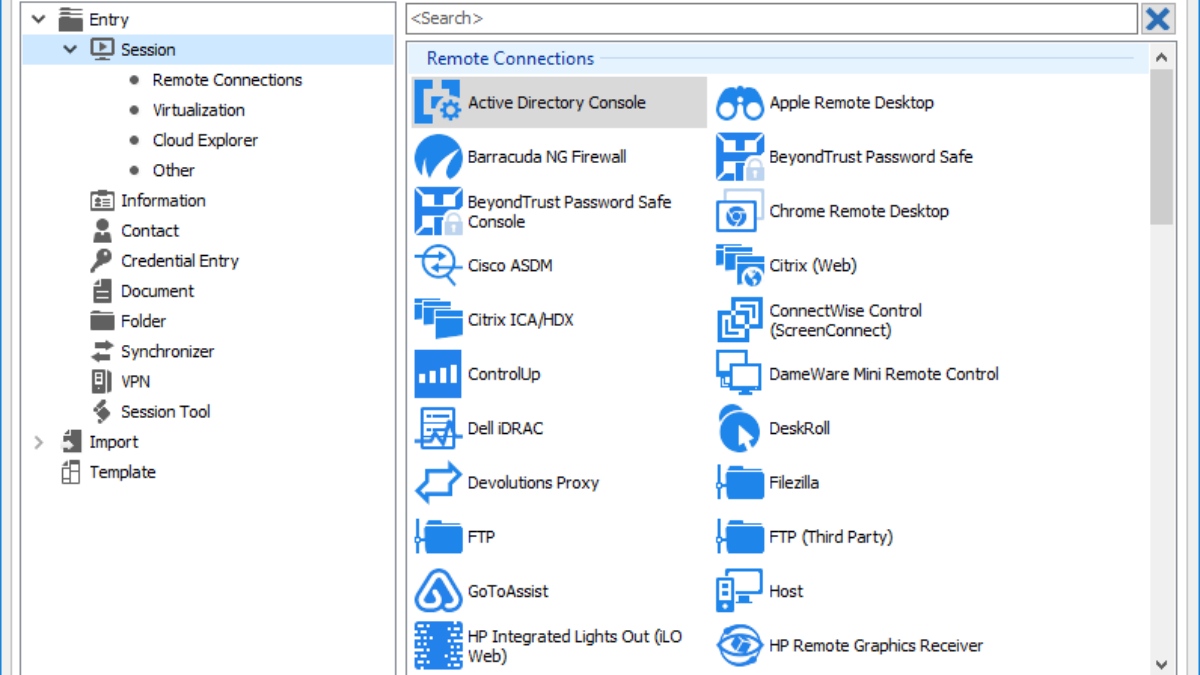Viewport: 1200px width, 675px height.
Task: Select Other under the Session node
Action: 173,170
